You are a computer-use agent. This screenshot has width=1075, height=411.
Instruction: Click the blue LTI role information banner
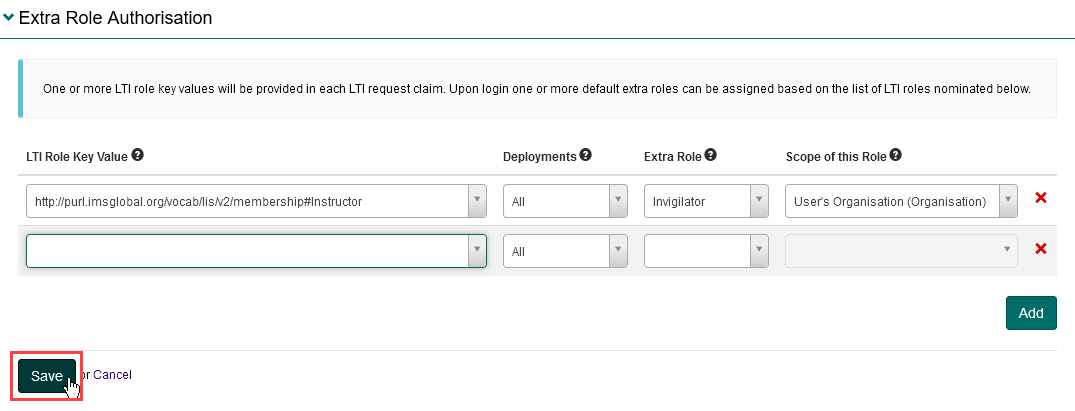pyautogui.click(x=536, y=89)
